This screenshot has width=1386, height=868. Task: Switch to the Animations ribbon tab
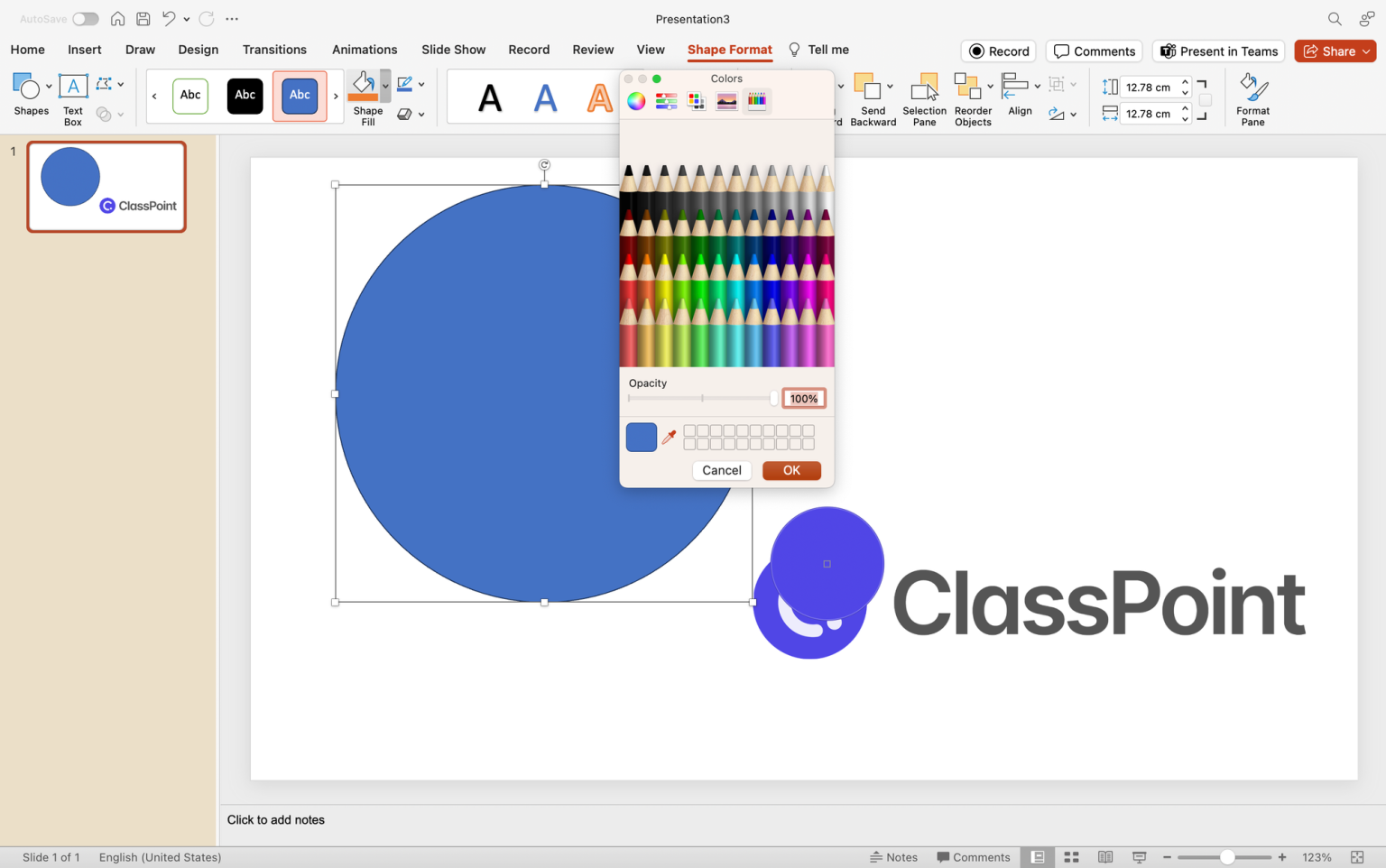pos(365,50)
